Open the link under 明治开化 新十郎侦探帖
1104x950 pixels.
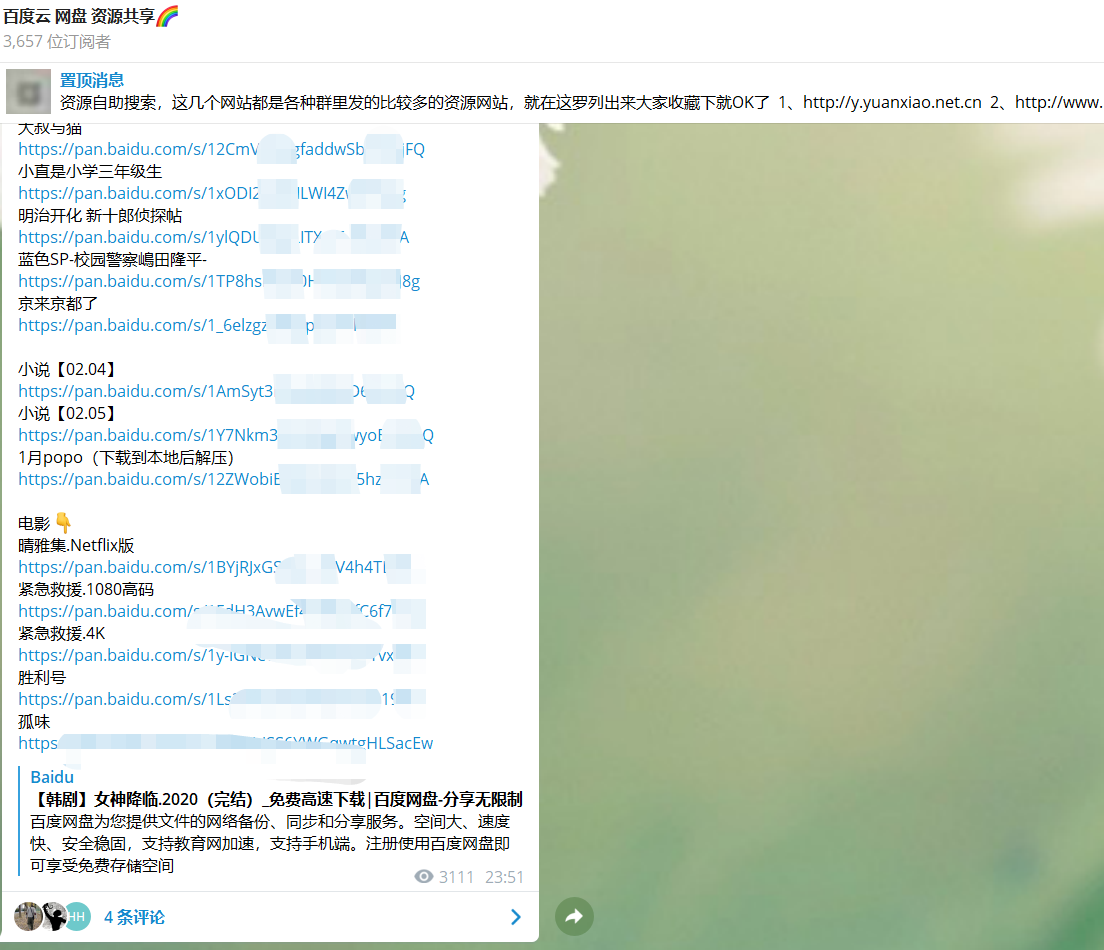pos(213,237)
